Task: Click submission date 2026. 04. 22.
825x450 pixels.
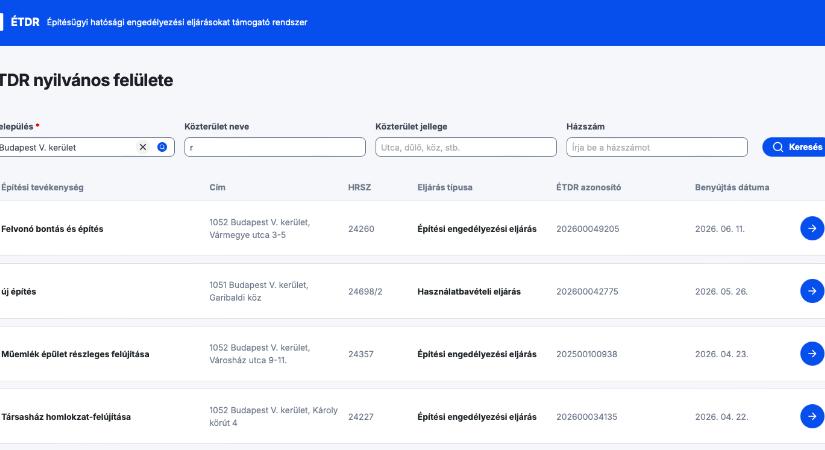Action: 721,417
